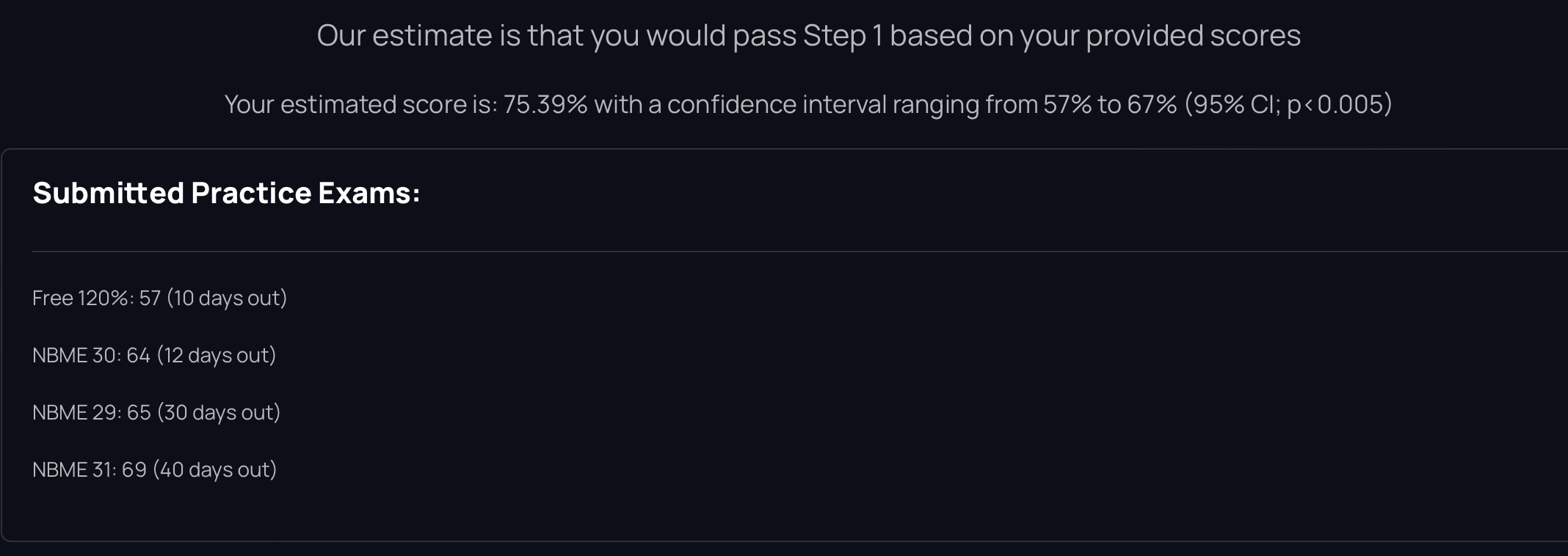
Task: Click "provided scores" in the headline
Action: click(x=1193, y=35)
